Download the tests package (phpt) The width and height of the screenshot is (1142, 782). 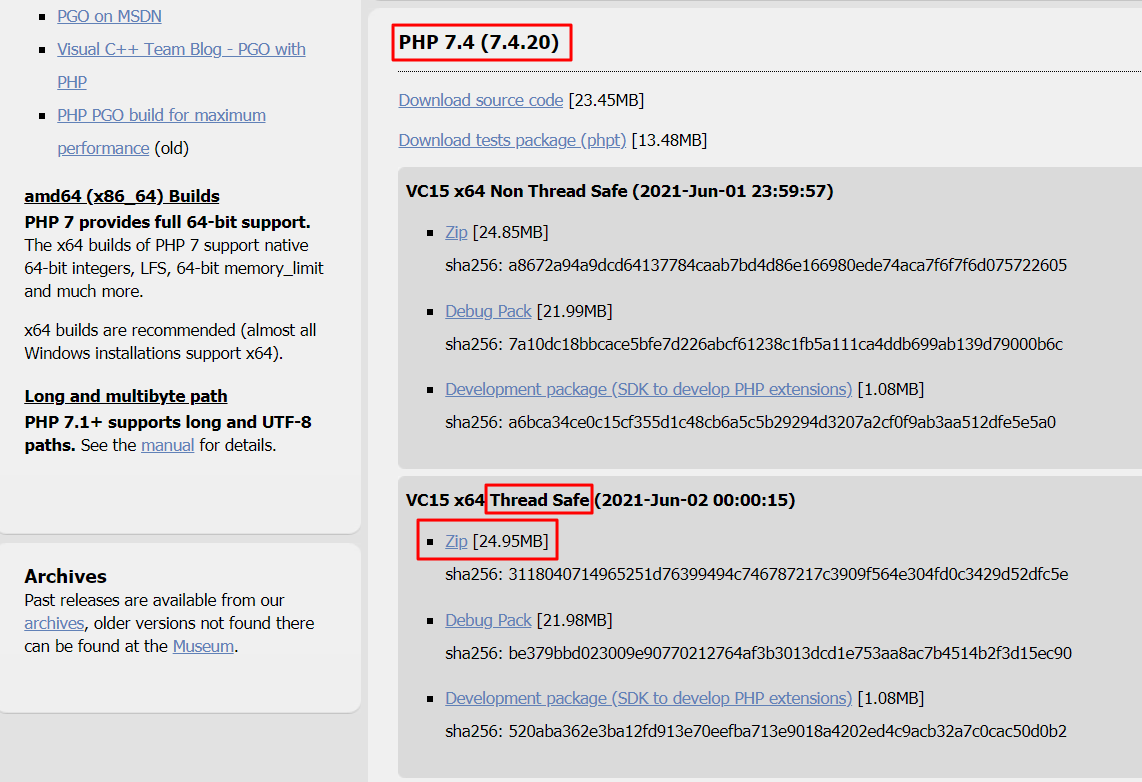512,140
